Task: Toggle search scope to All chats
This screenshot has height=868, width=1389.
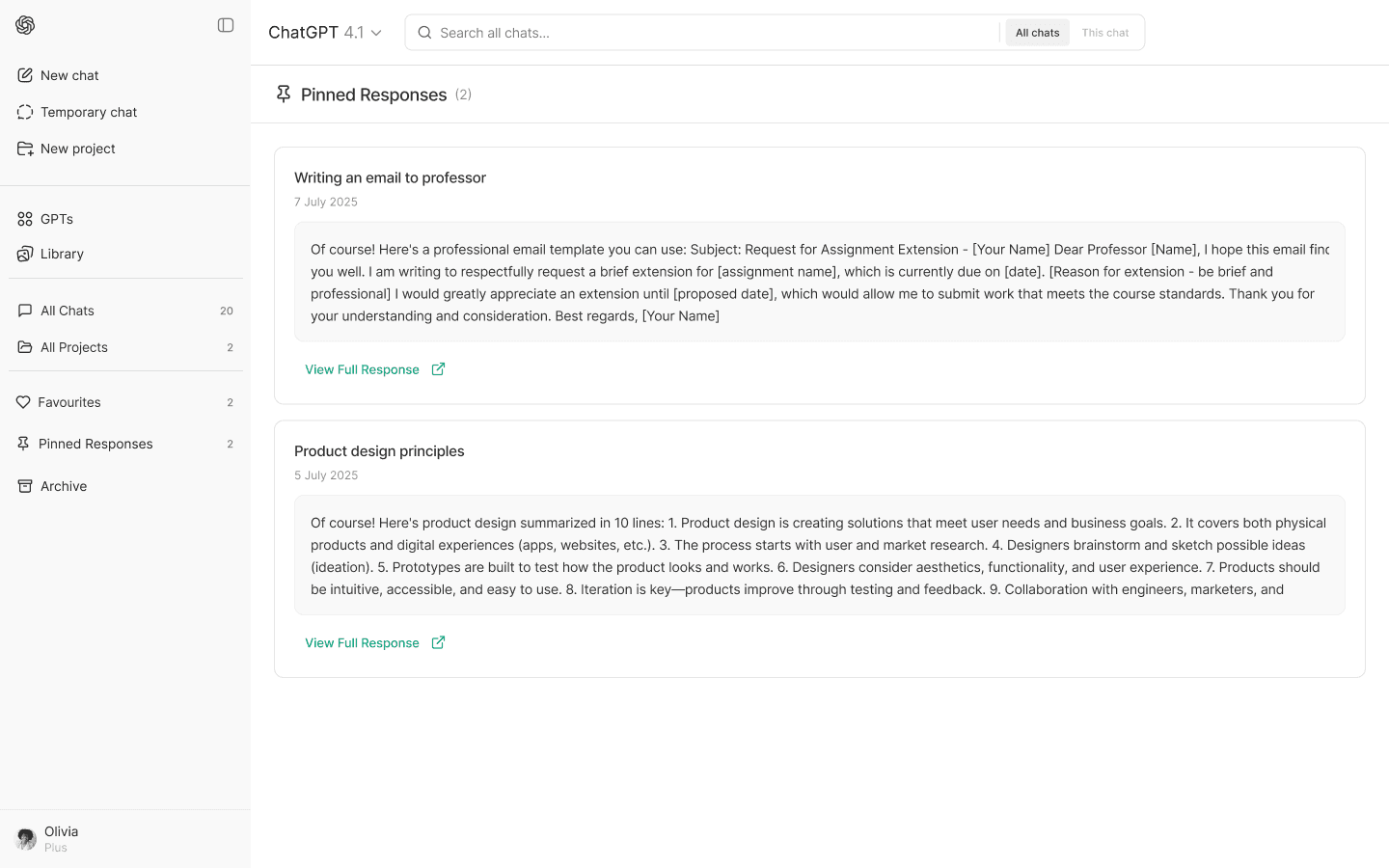Action: [1037, 33]
